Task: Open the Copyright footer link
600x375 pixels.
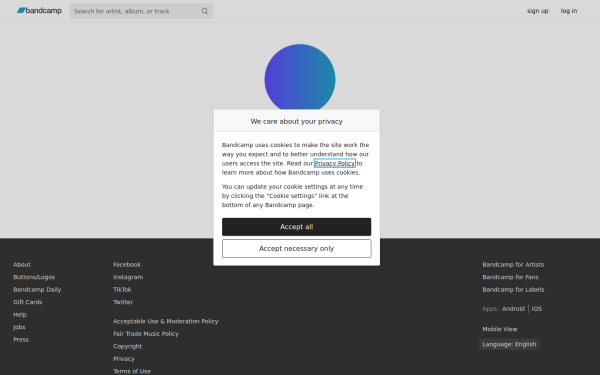Action: click(x=127, y=346)
